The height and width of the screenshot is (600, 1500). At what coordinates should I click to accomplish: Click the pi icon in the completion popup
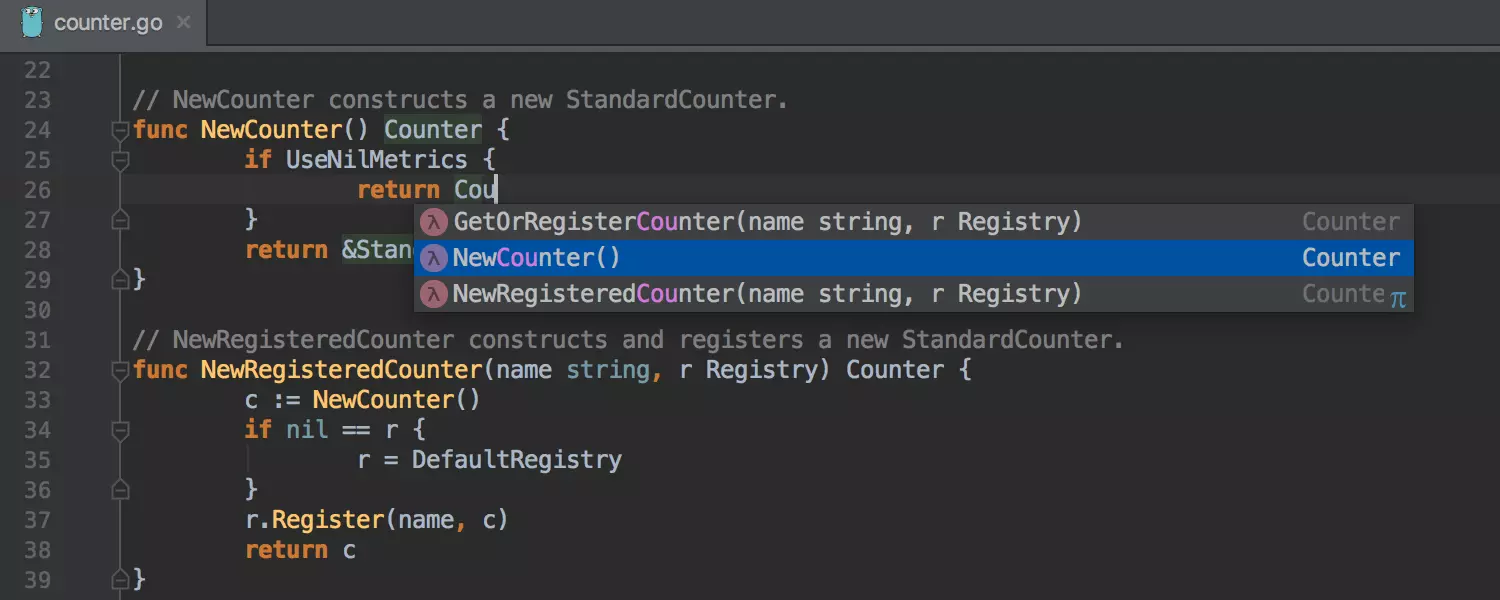click(1397, 298)
